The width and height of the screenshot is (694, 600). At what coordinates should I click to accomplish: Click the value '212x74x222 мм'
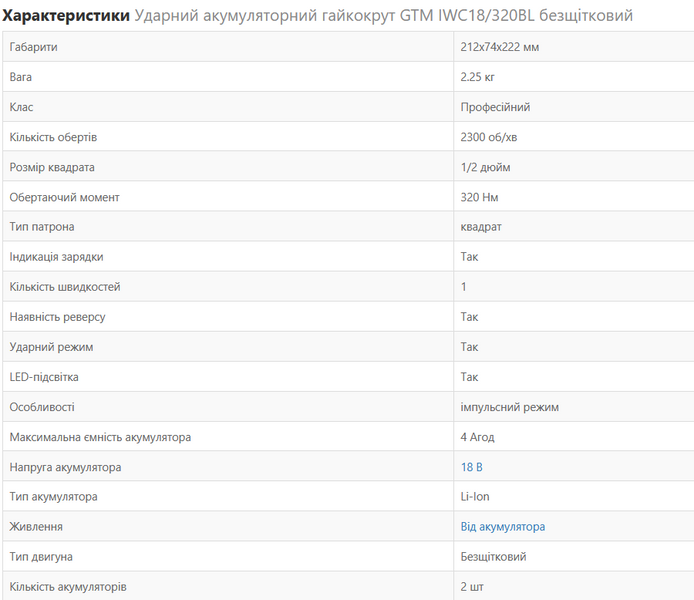[x=500, y=47]
